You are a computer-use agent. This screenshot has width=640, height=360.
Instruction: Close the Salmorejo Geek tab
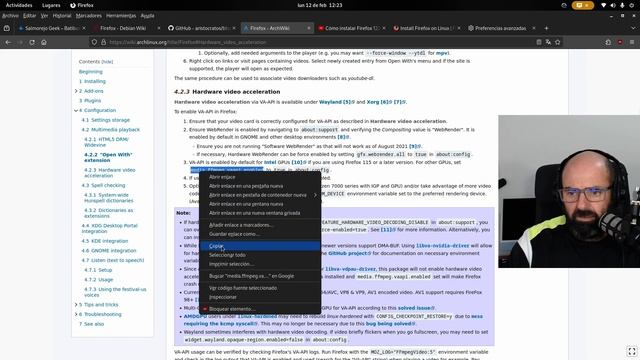(x=84, y=28)
